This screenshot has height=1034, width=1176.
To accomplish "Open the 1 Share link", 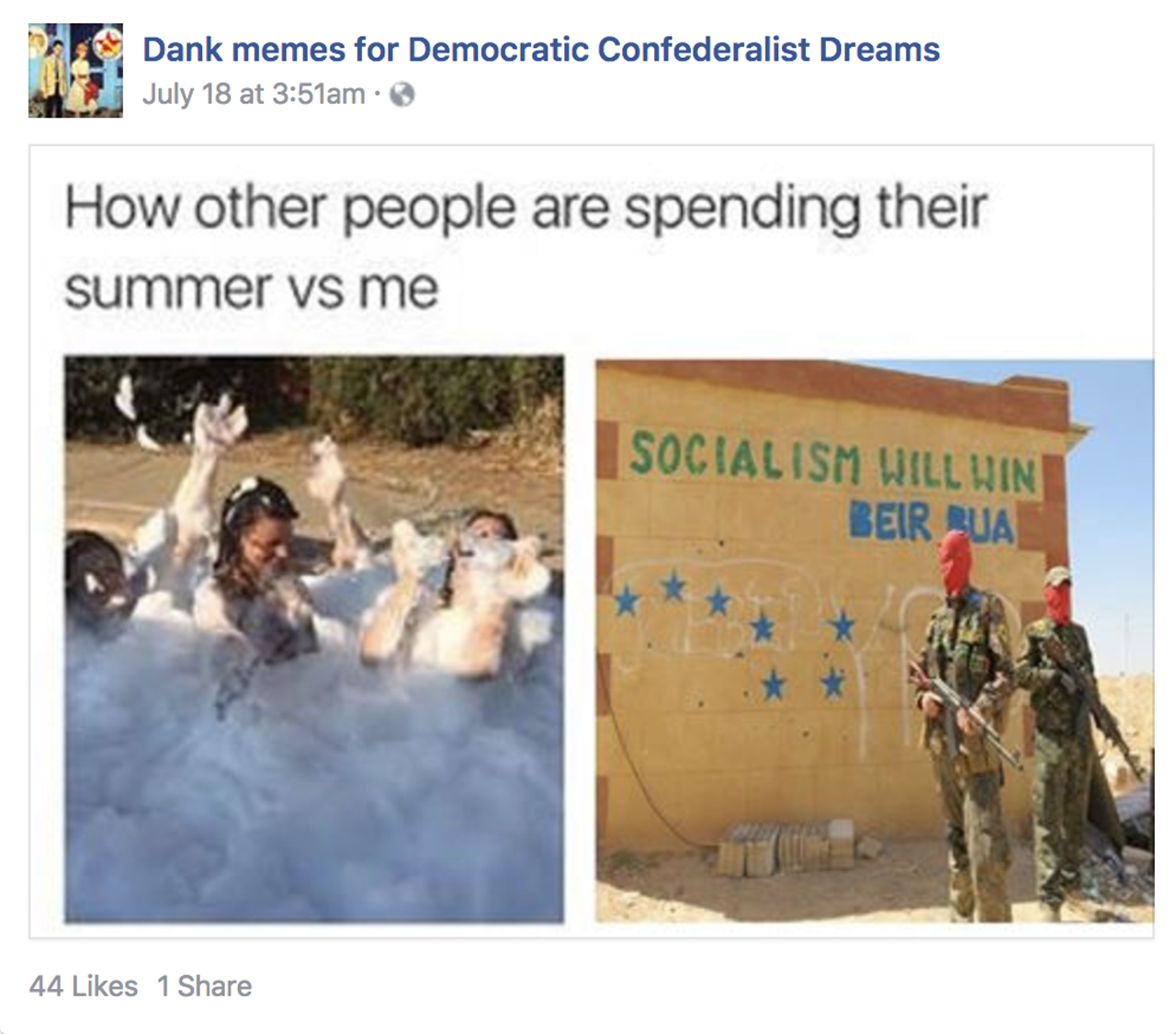I will click(204, 986).
